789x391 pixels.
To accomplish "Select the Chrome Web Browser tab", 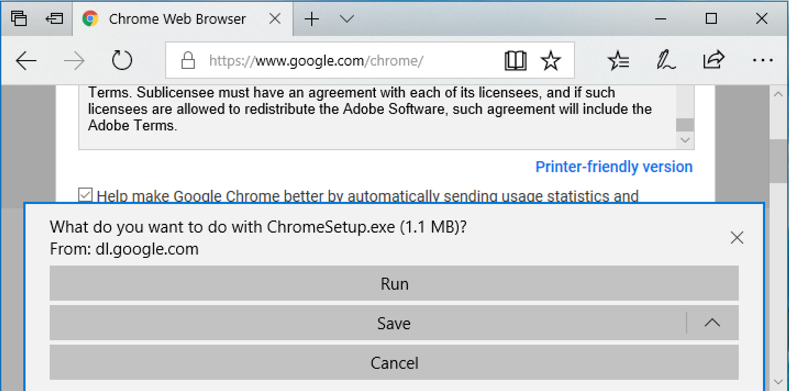I will 177,19.
